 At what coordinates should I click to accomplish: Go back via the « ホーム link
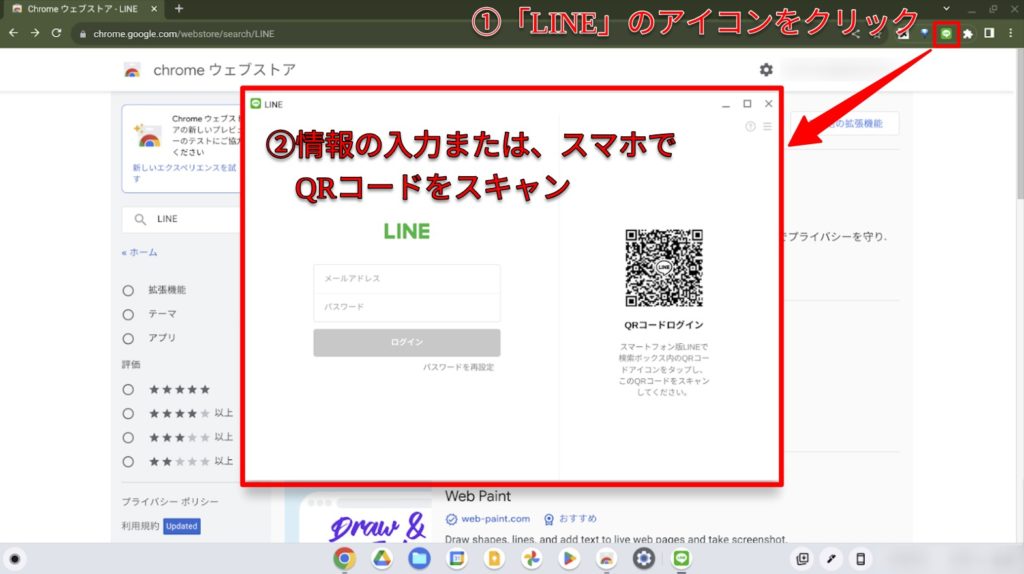139,253
